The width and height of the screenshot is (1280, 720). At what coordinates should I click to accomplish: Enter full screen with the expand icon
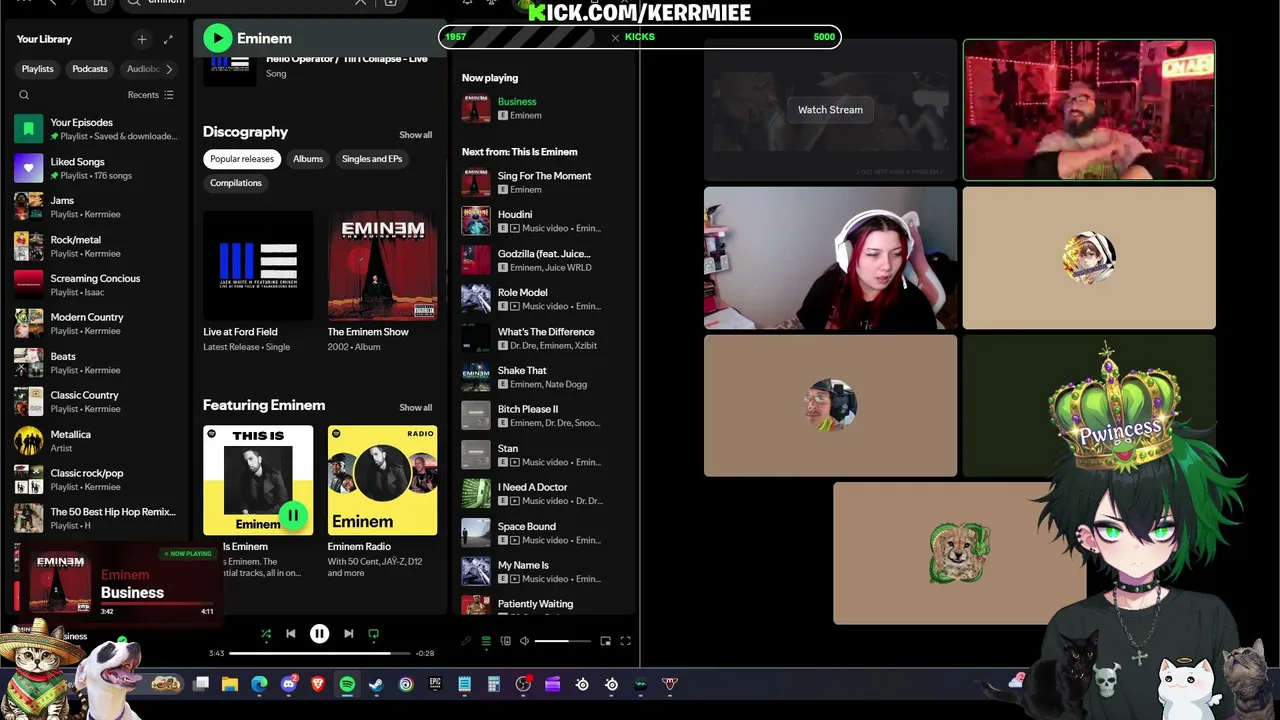tap(625, 641)
